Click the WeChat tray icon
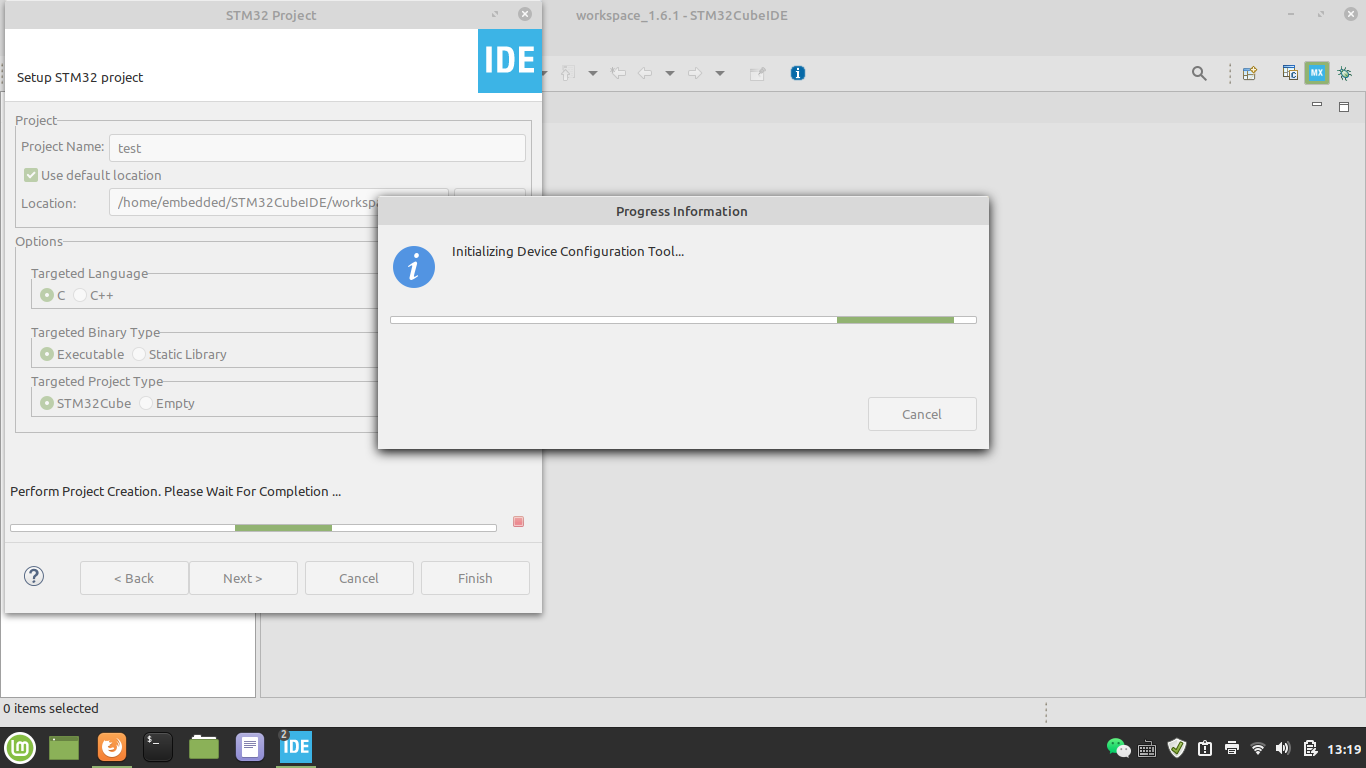The height and width of the screenshot is (768, 1366). (1118, 748)
